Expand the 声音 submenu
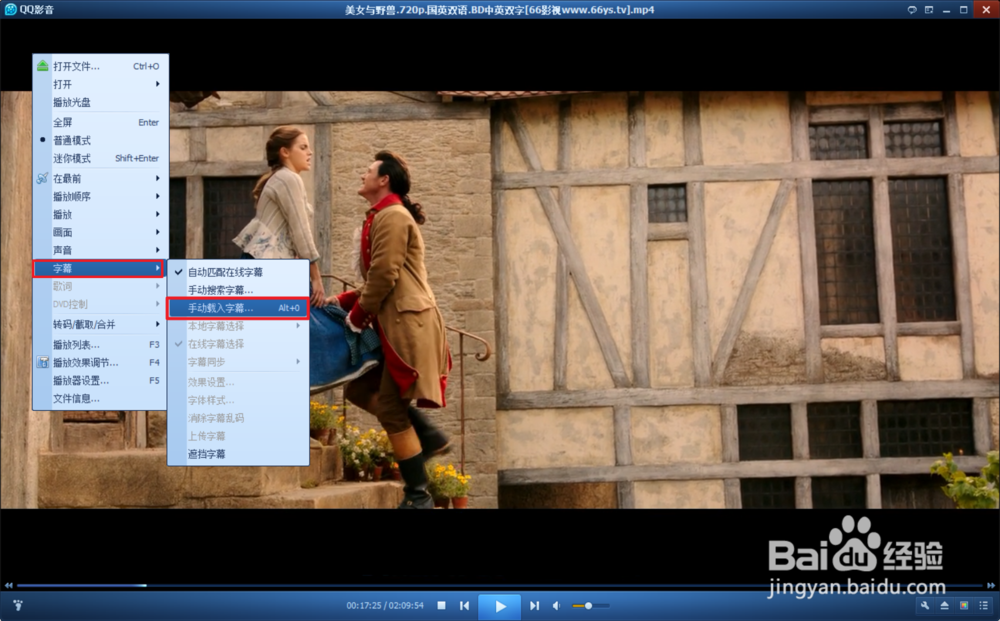 (100, 250)
